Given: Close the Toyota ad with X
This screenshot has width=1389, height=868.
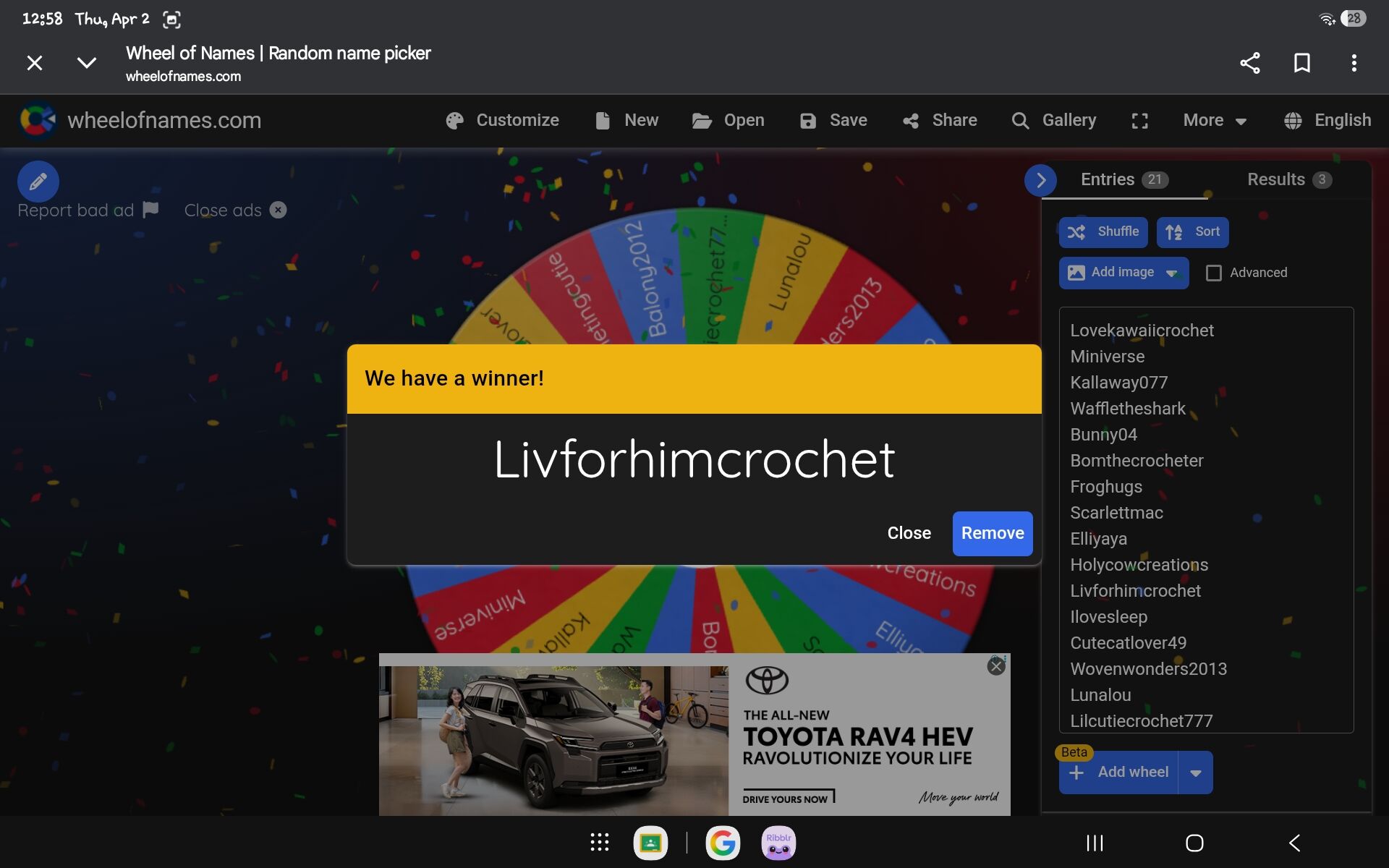Looking at the screenshot, I should coord(996,666).
